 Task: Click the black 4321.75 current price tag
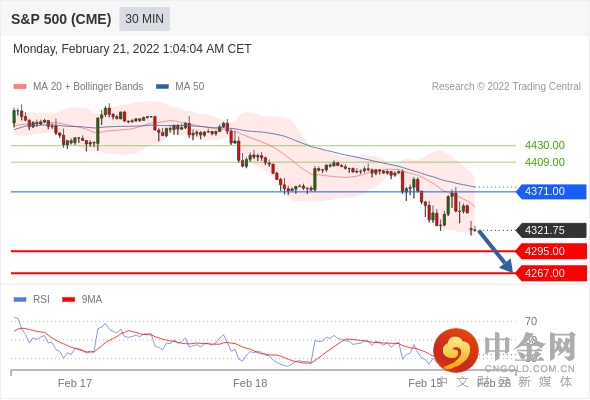[x=551, y=230]
